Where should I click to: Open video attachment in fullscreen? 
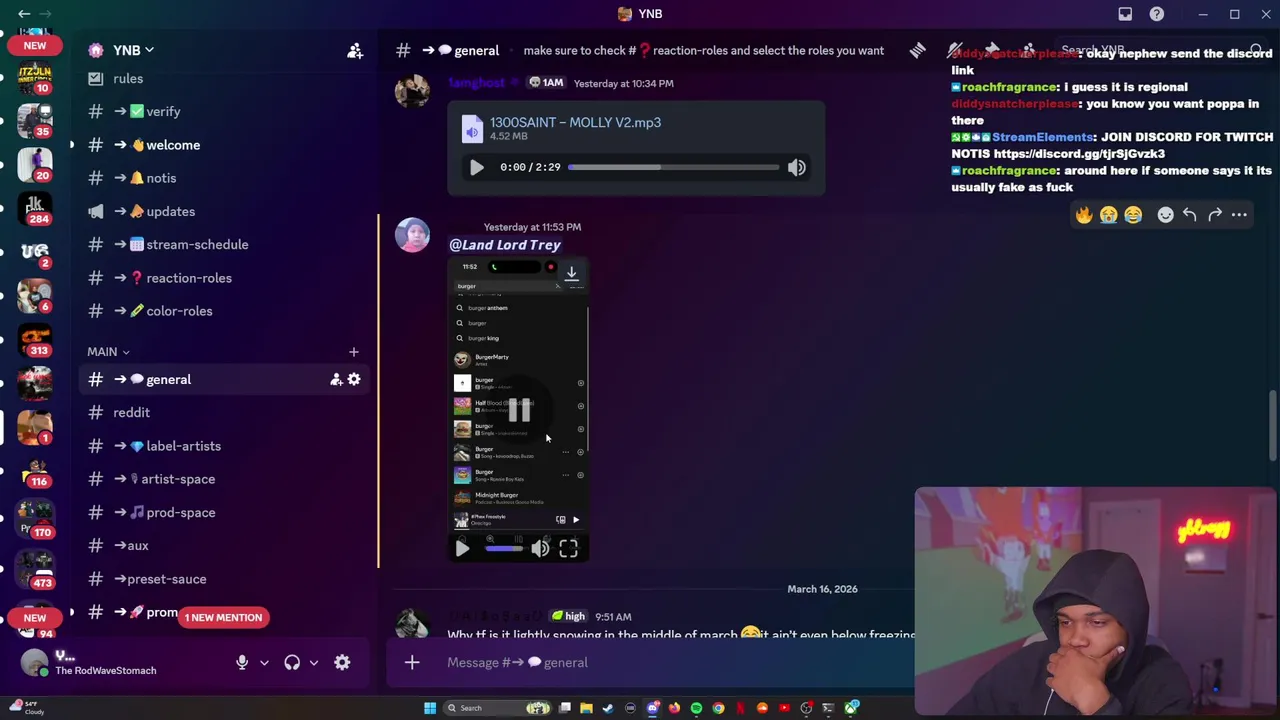568,548
